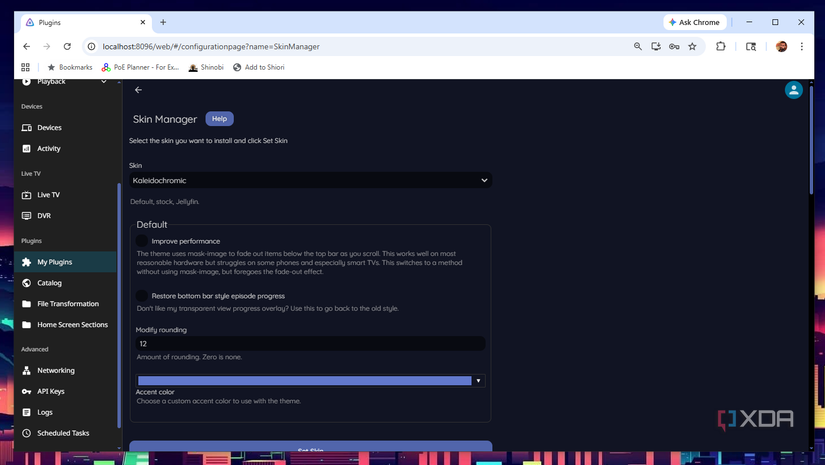825x465 pixels.
Task: Click the Ask Chrome button
Action: pos(695,22)
